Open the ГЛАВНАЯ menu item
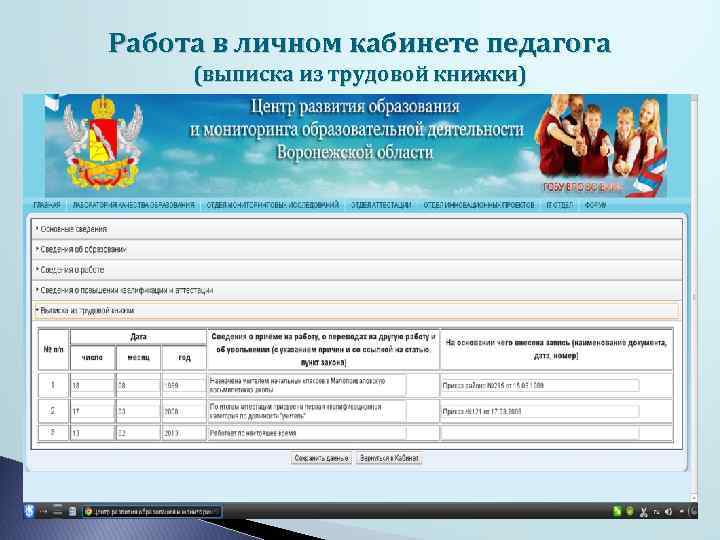720x540 pixels. [47, 205]
